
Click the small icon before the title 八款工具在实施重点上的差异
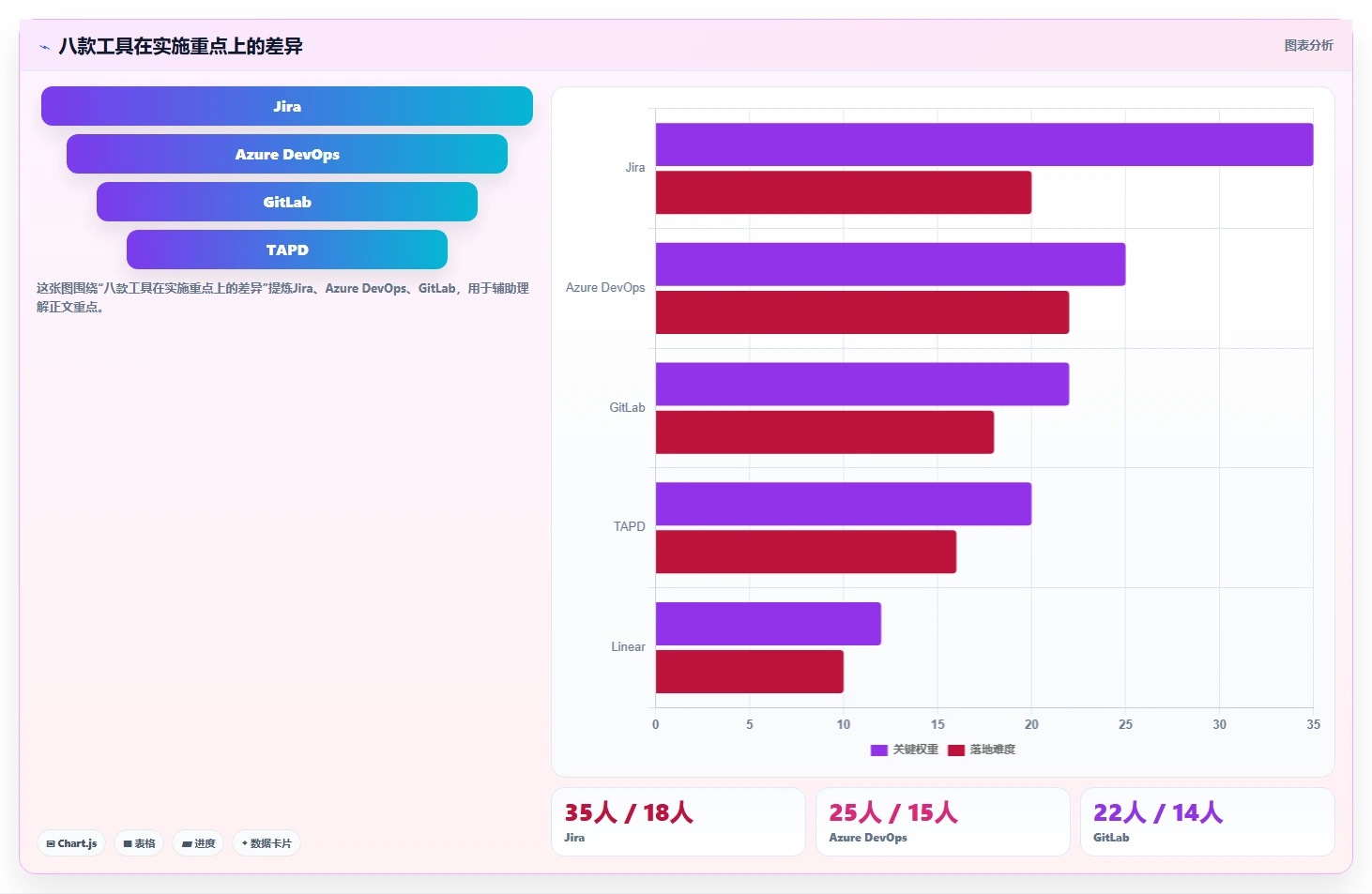pyautogui.click(x=44, y=47)
